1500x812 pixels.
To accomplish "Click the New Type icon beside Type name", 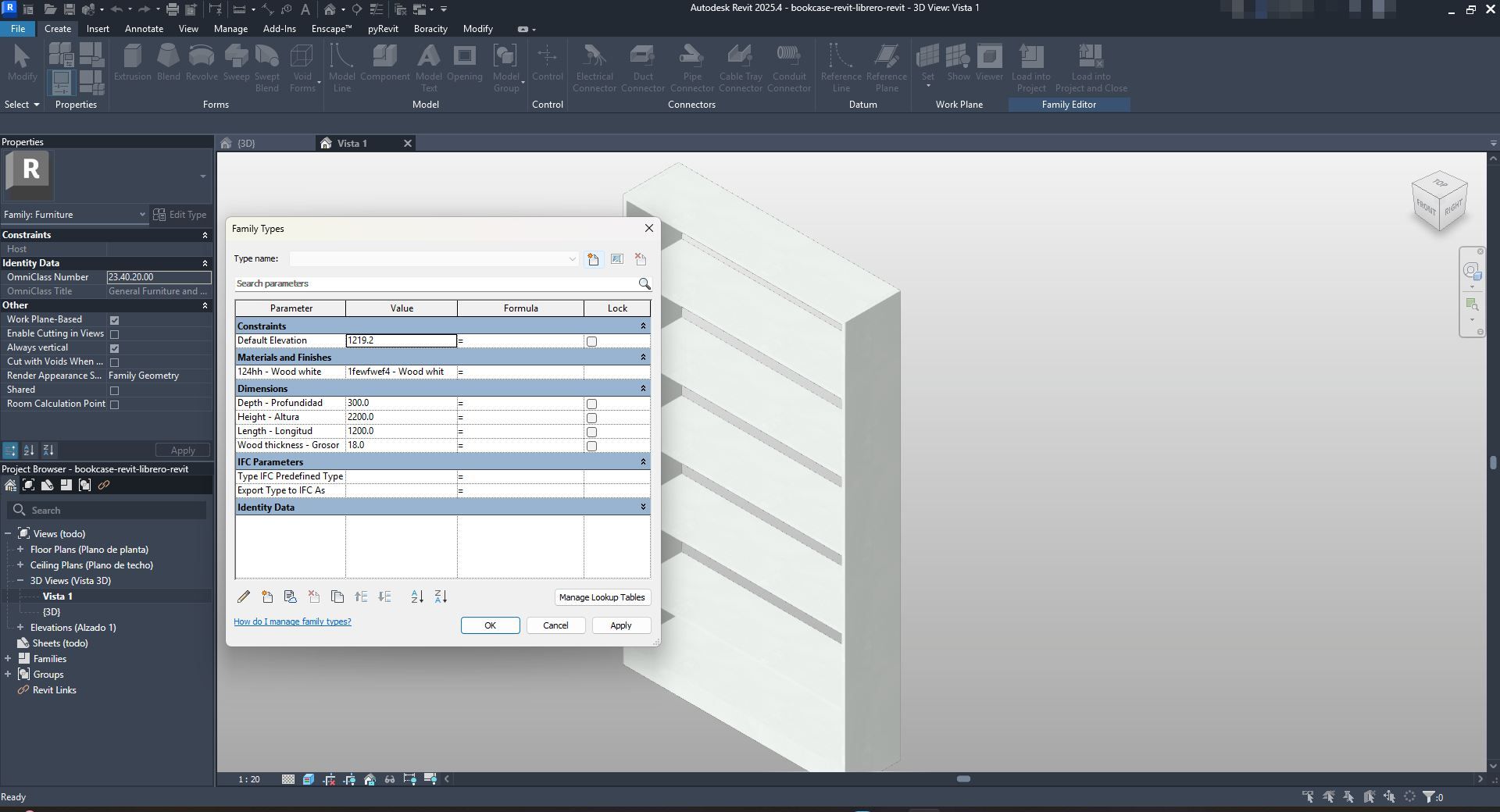I will (x=594, y=259).
